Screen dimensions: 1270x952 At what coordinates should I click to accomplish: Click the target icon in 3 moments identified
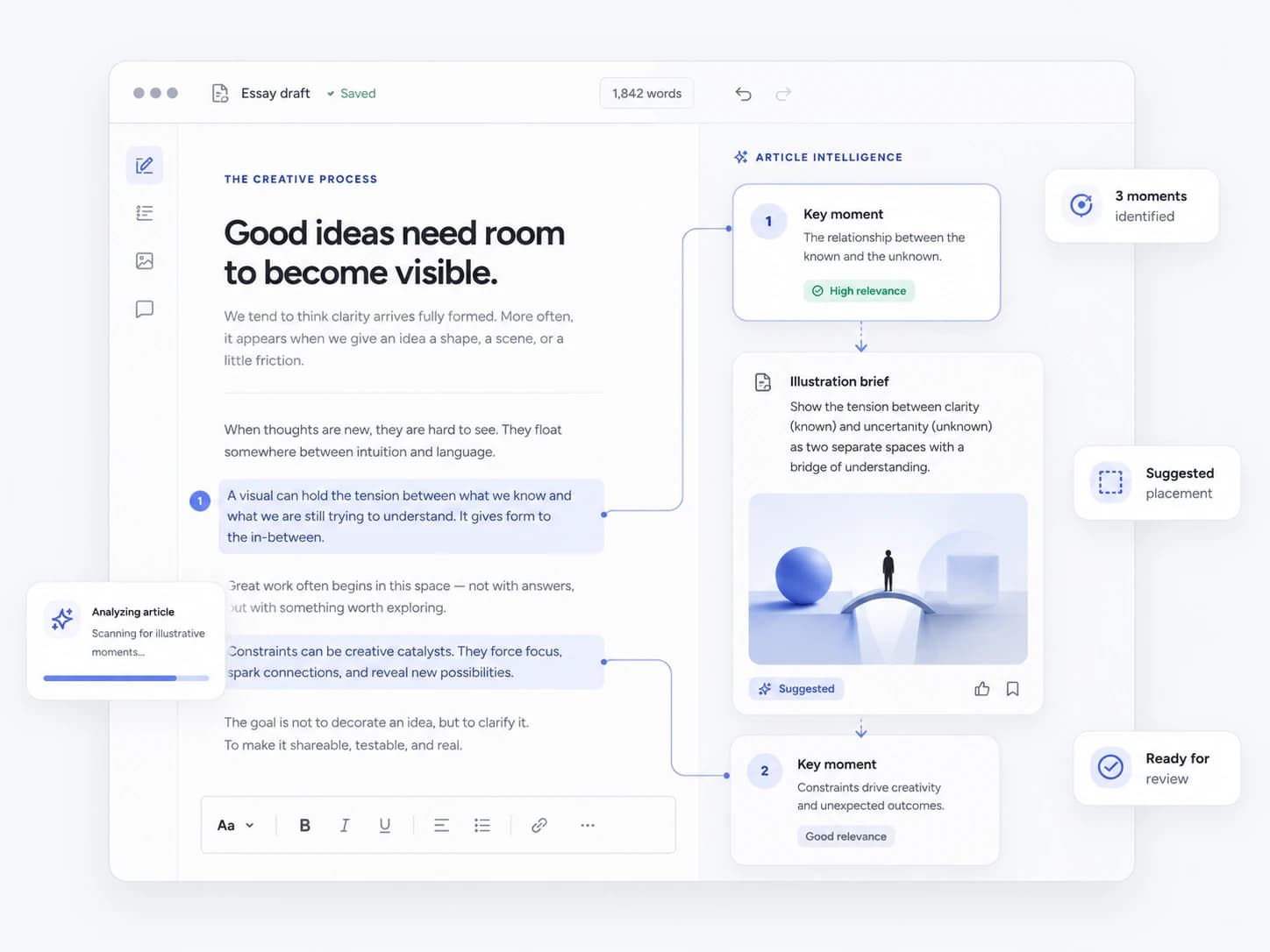1081,205
